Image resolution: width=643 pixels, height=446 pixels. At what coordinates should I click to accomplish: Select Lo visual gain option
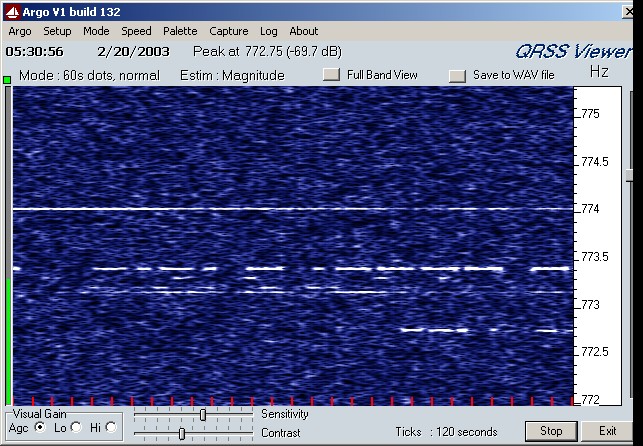[x=76, y=428]
